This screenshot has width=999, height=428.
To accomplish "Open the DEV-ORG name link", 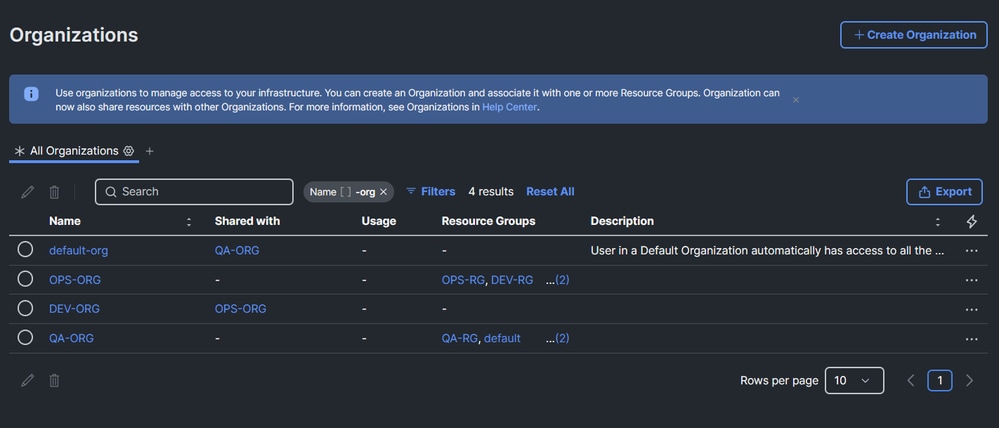I will coord(74,309).
